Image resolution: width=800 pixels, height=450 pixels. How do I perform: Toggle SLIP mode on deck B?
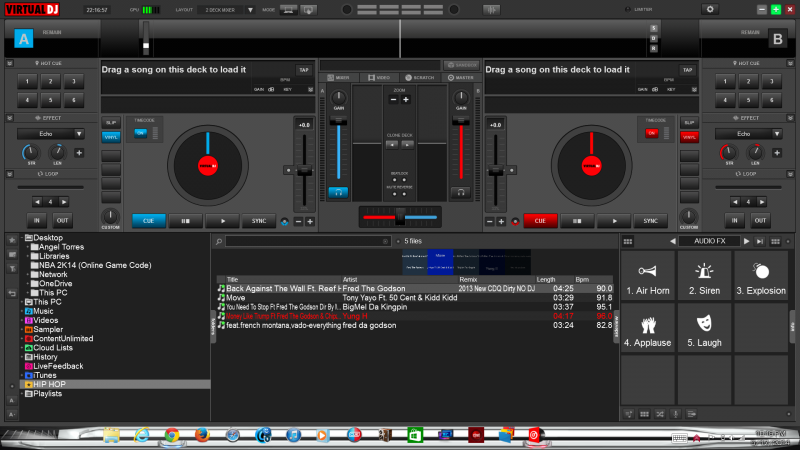[x=689, y=122]
